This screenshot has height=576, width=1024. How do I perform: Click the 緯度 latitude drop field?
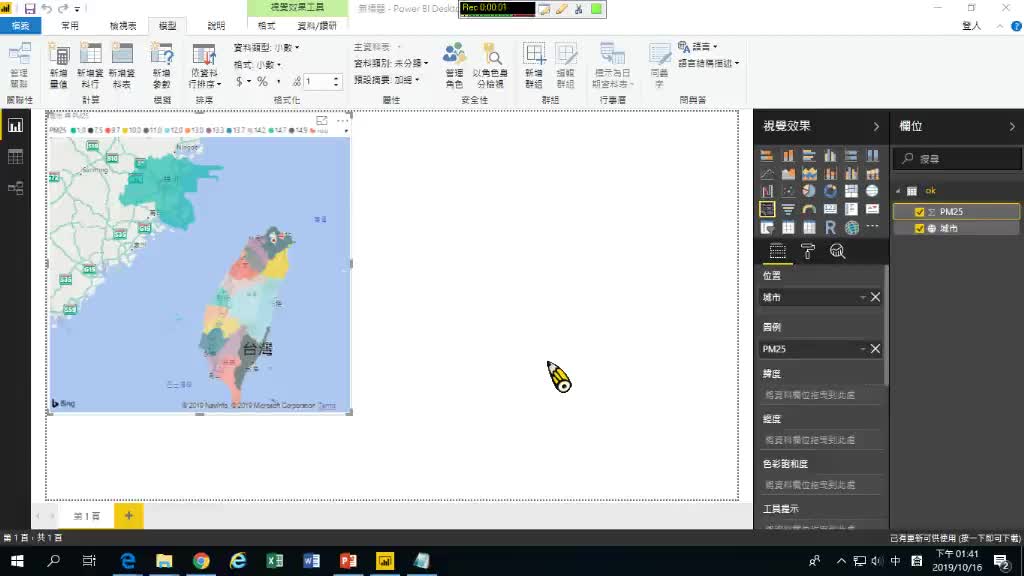click(820, 394)
